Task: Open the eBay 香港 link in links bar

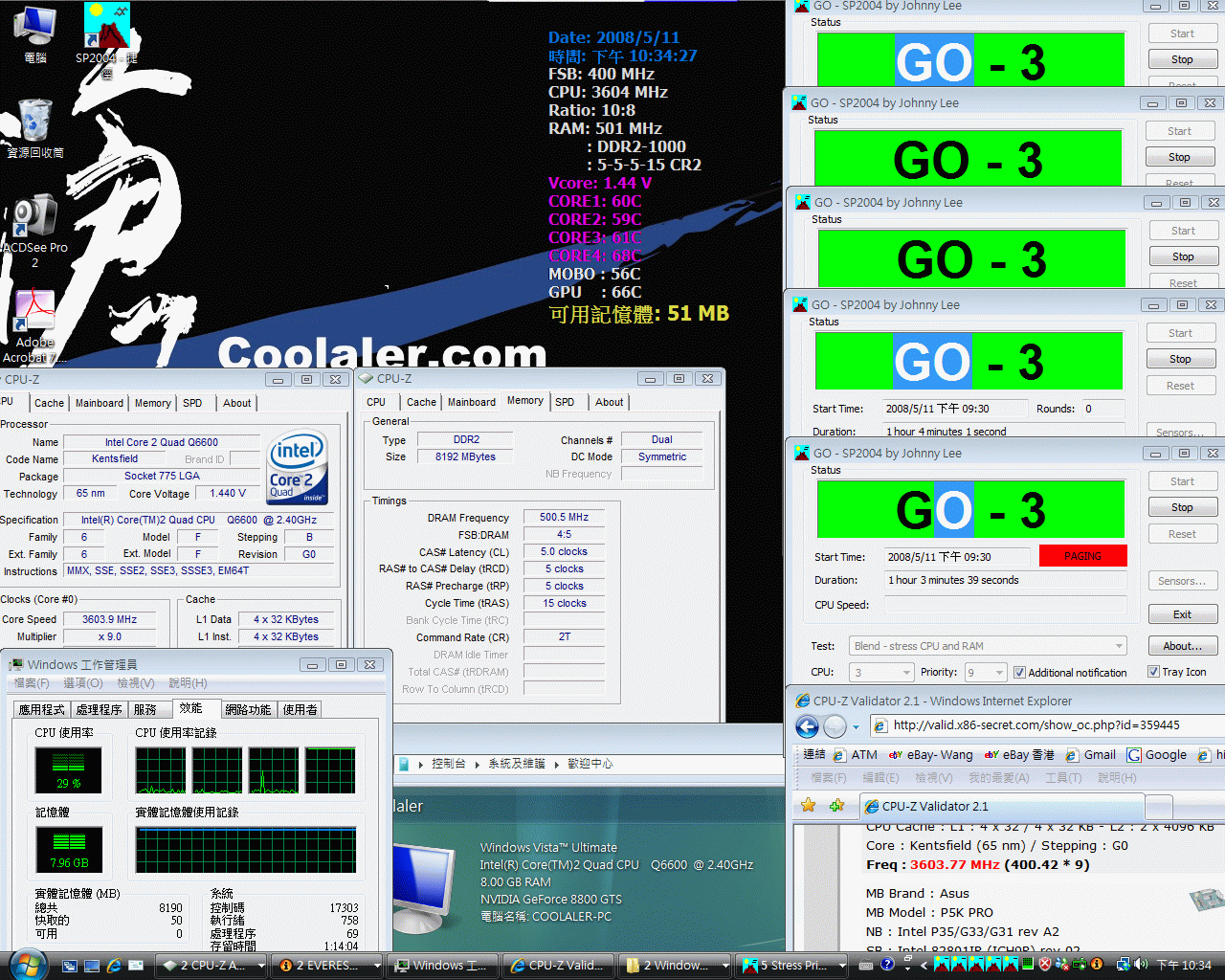Action: [x=1019, y=754]
